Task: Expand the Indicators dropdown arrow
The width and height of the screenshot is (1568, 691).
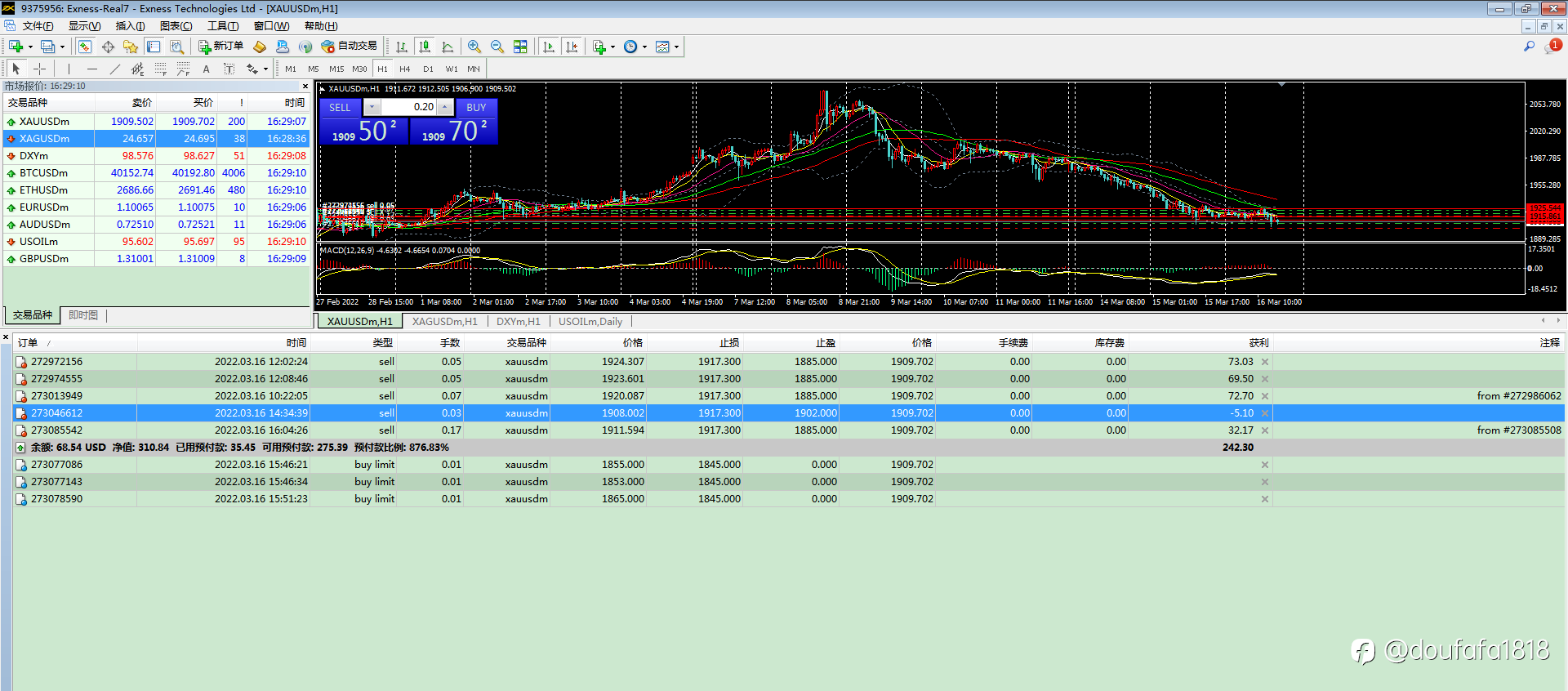Action: [613, 47]
